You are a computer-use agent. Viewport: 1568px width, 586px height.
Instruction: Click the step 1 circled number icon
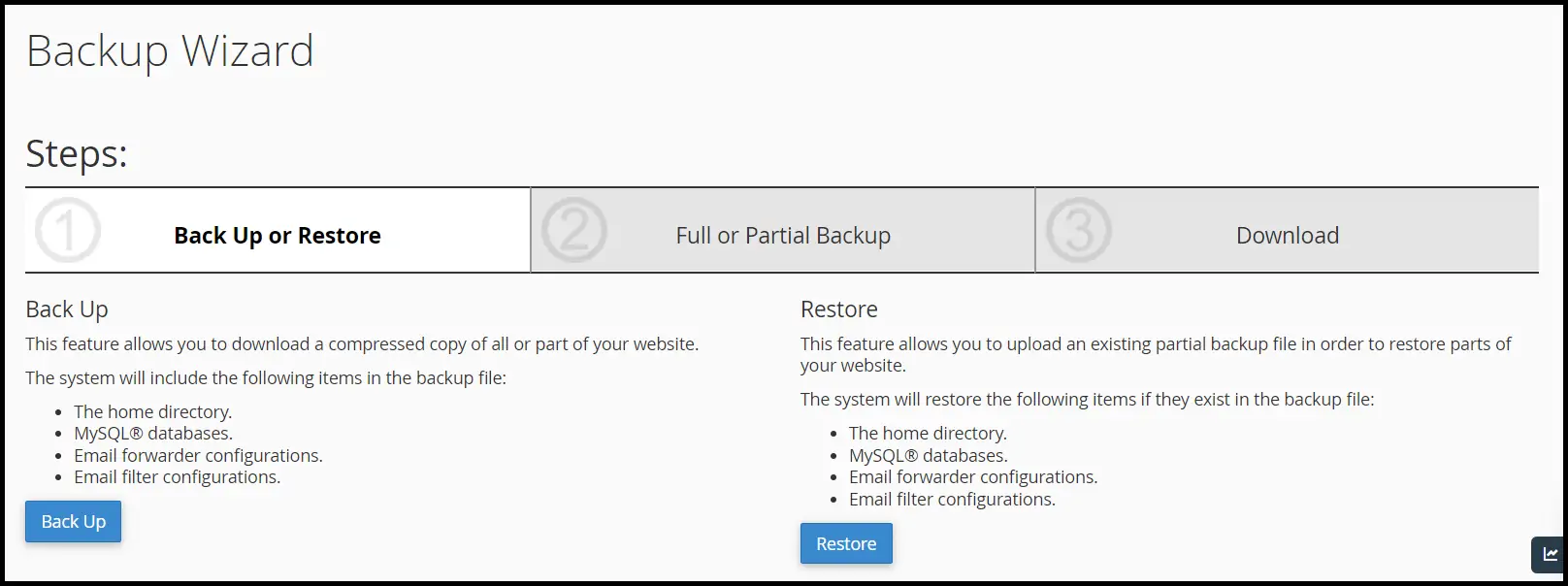(68, 231)
